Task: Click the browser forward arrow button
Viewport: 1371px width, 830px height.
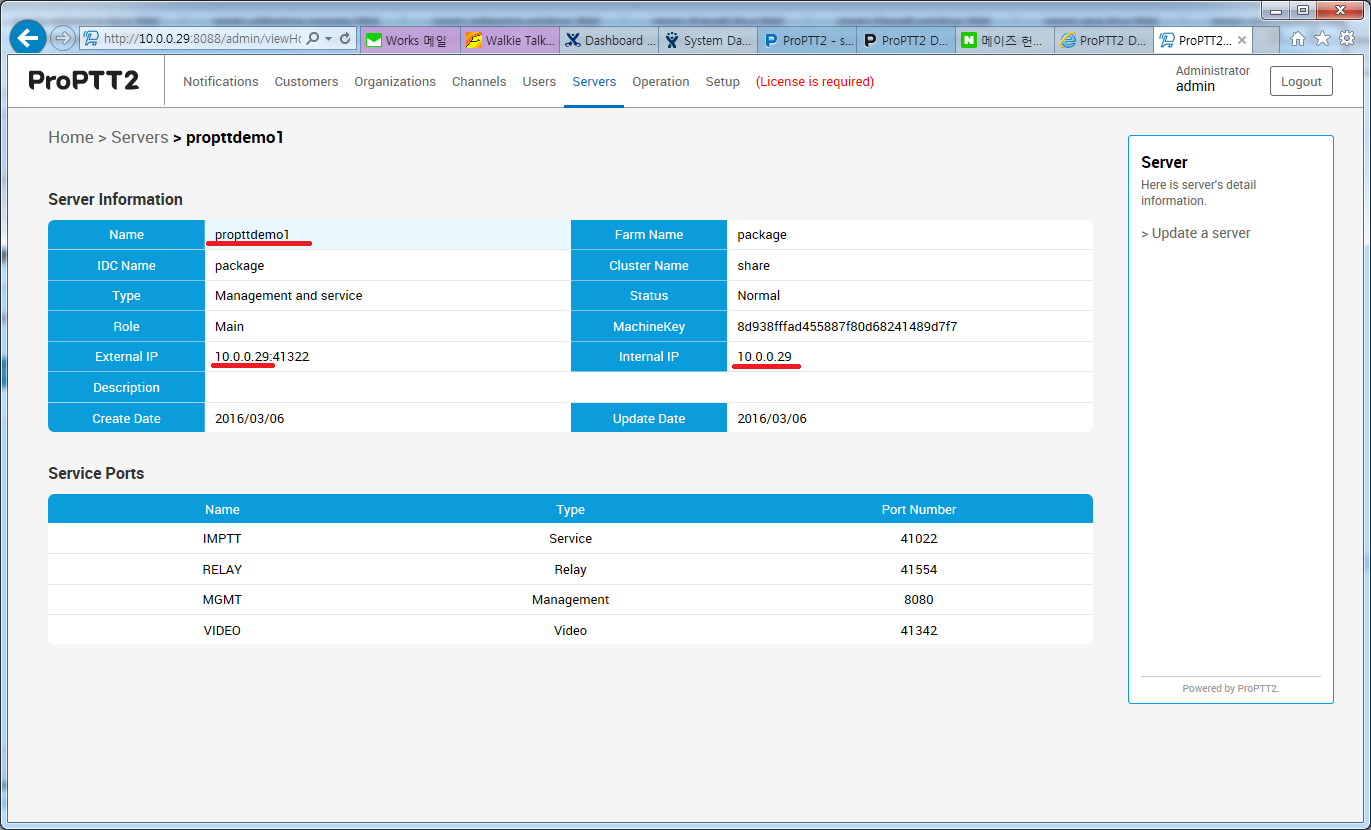Action: 63,38
